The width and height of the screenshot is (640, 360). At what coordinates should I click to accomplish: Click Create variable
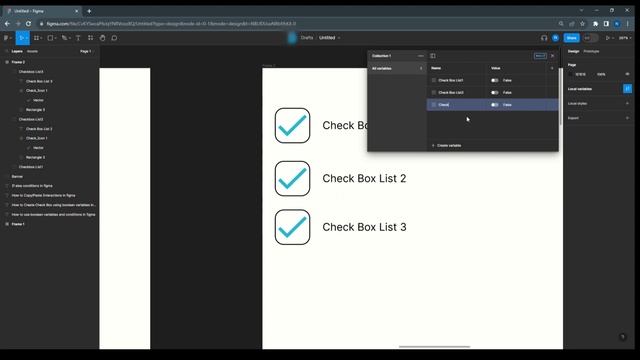coord(447,146)
